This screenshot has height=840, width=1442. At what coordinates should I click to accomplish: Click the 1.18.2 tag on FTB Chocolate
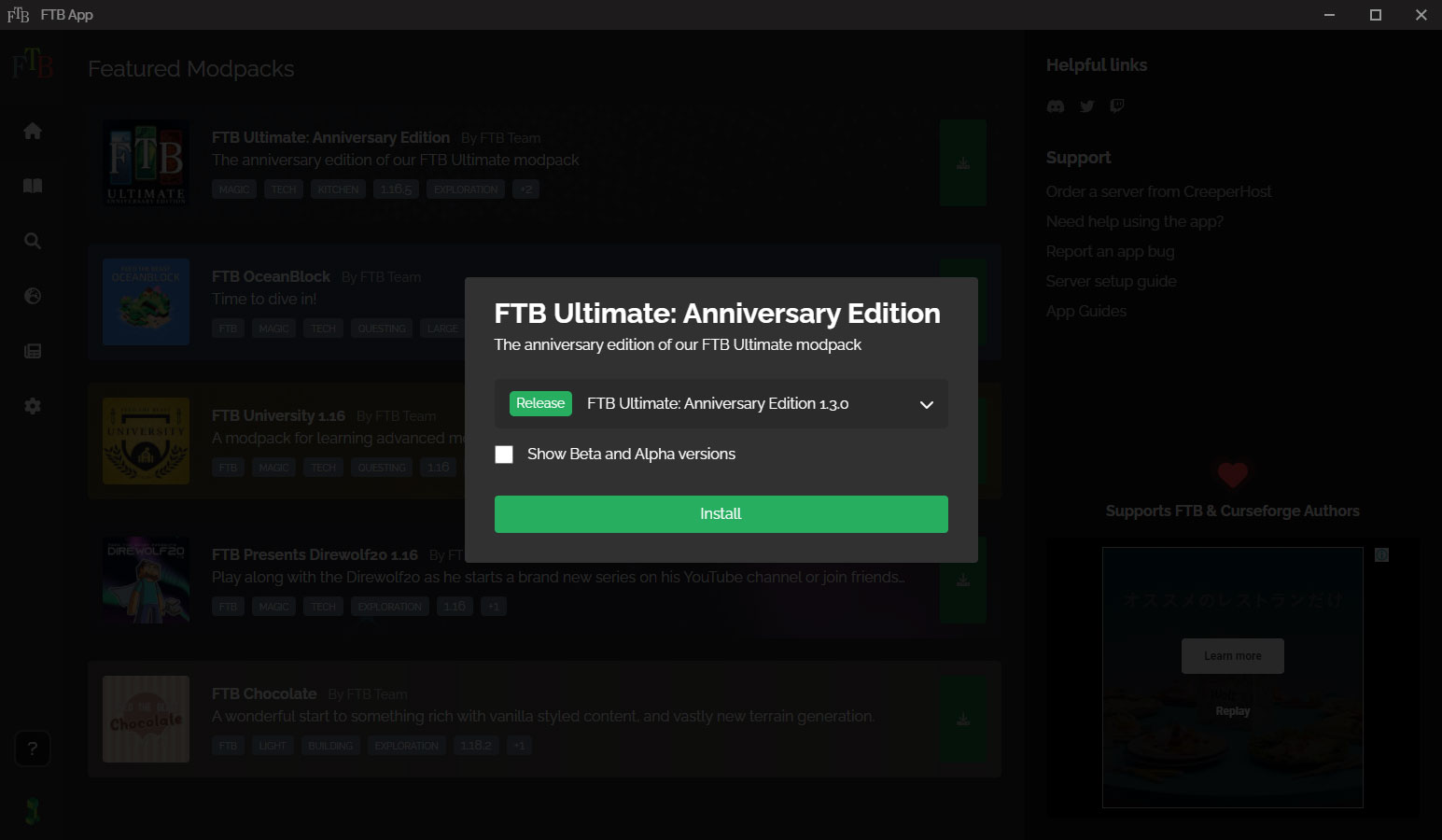476,746
